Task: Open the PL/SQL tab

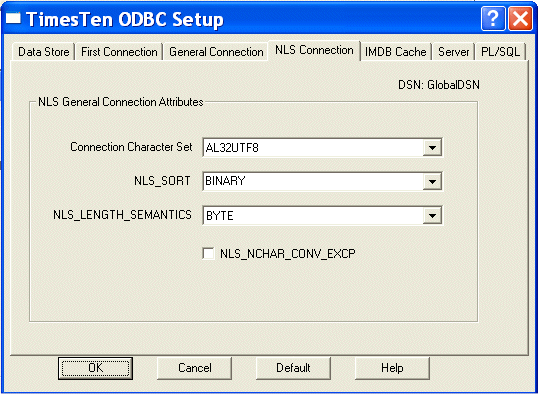Action: 500,52
